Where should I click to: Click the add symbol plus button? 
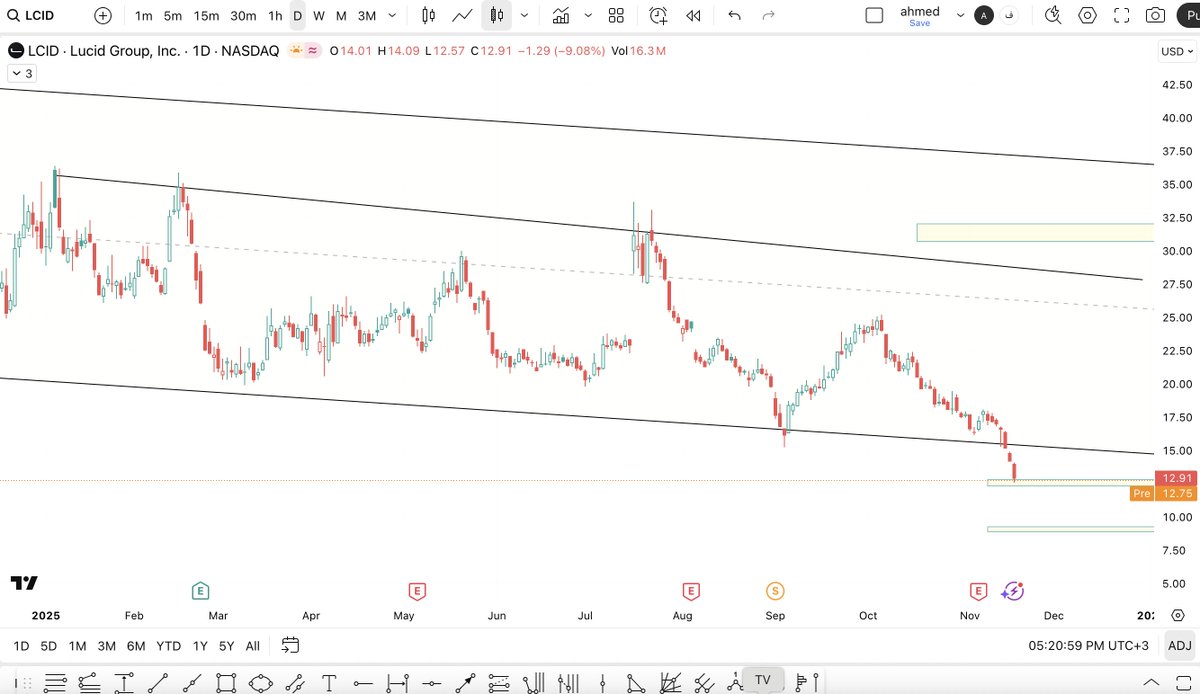pyautogui.click(x=103, y=15)
